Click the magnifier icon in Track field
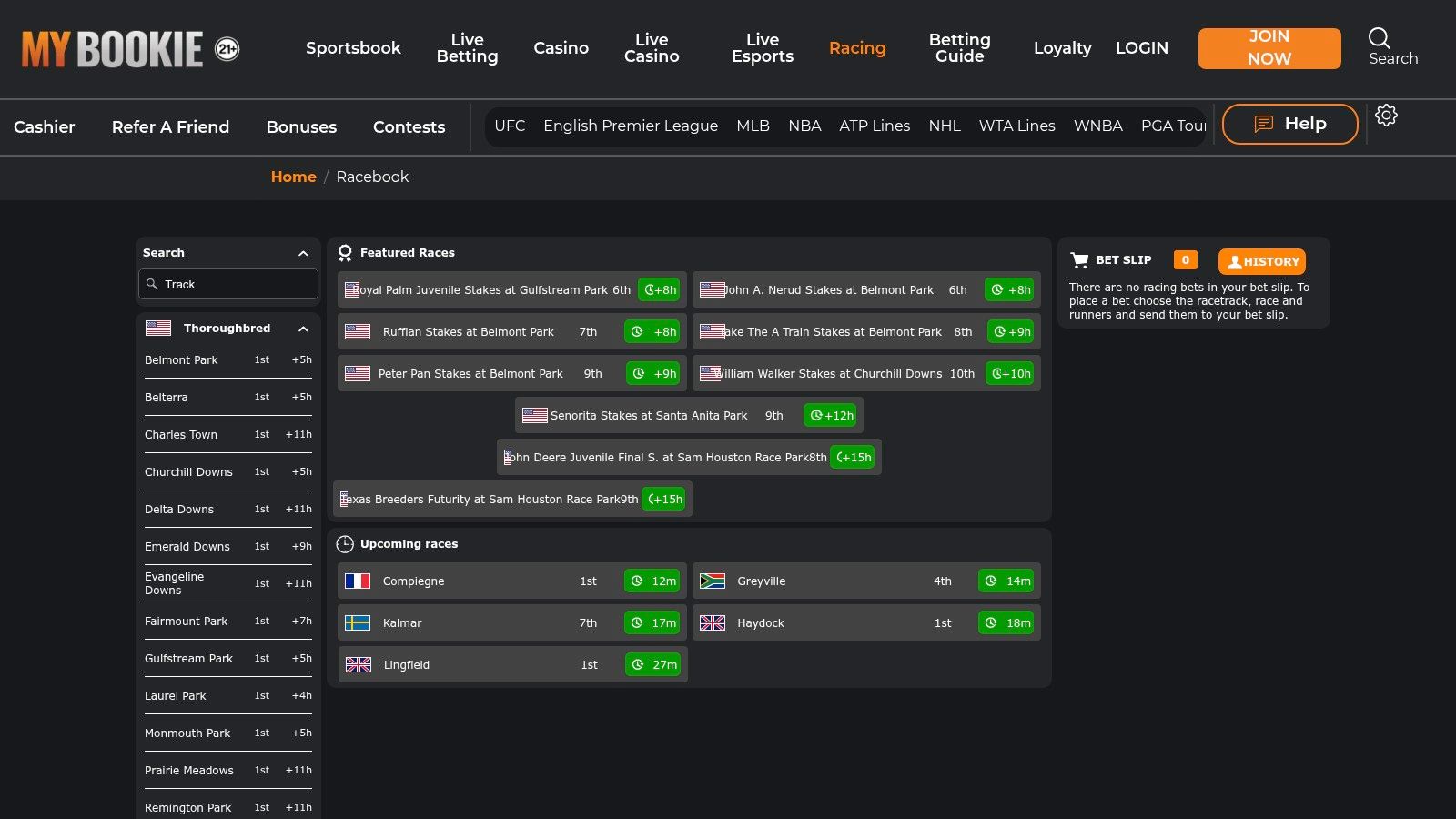Image resolution: width=1456 pixels, height=819 pixels. click(x=152, y=284)
